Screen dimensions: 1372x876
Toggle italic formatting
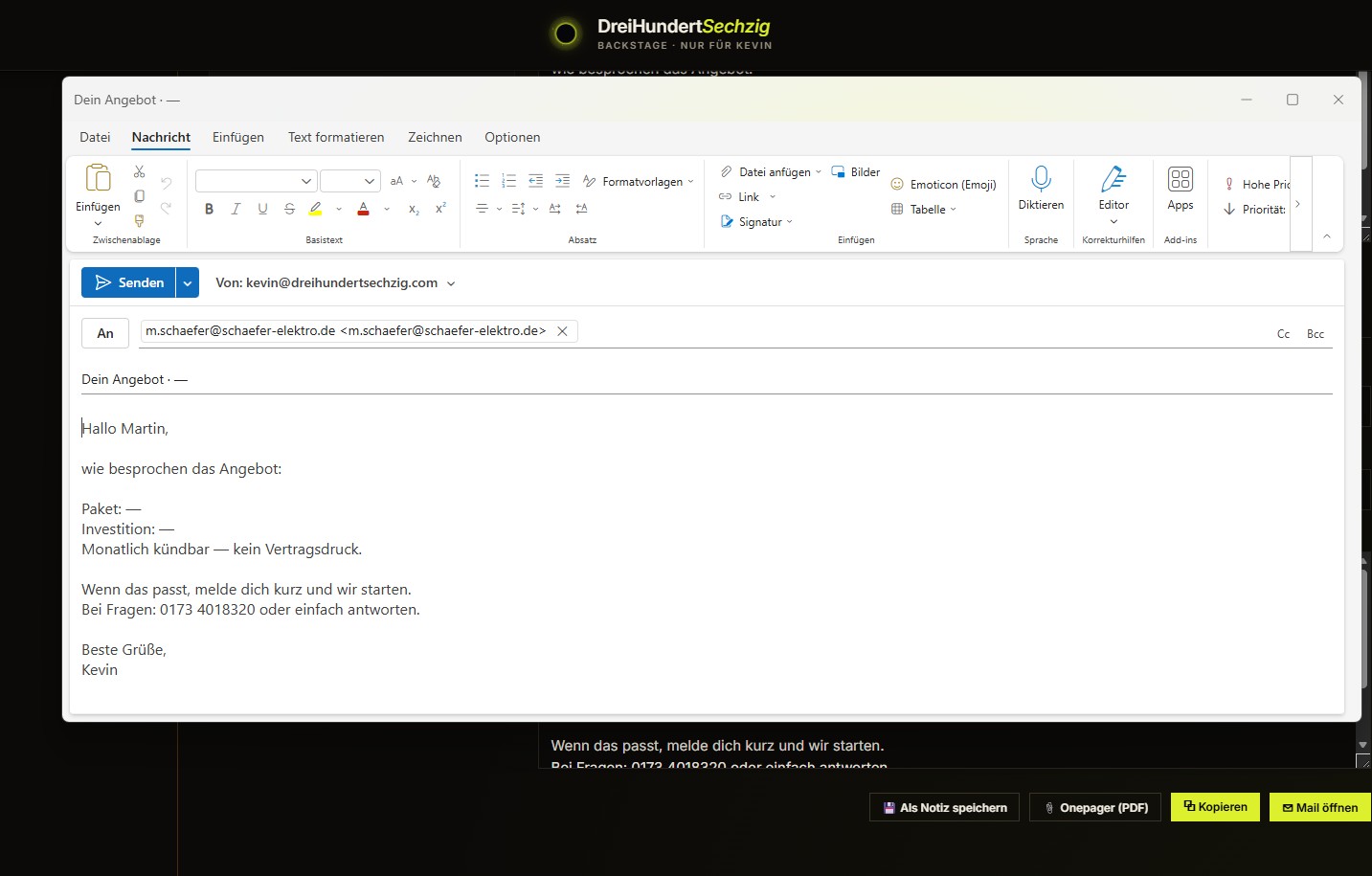point(236,209)
